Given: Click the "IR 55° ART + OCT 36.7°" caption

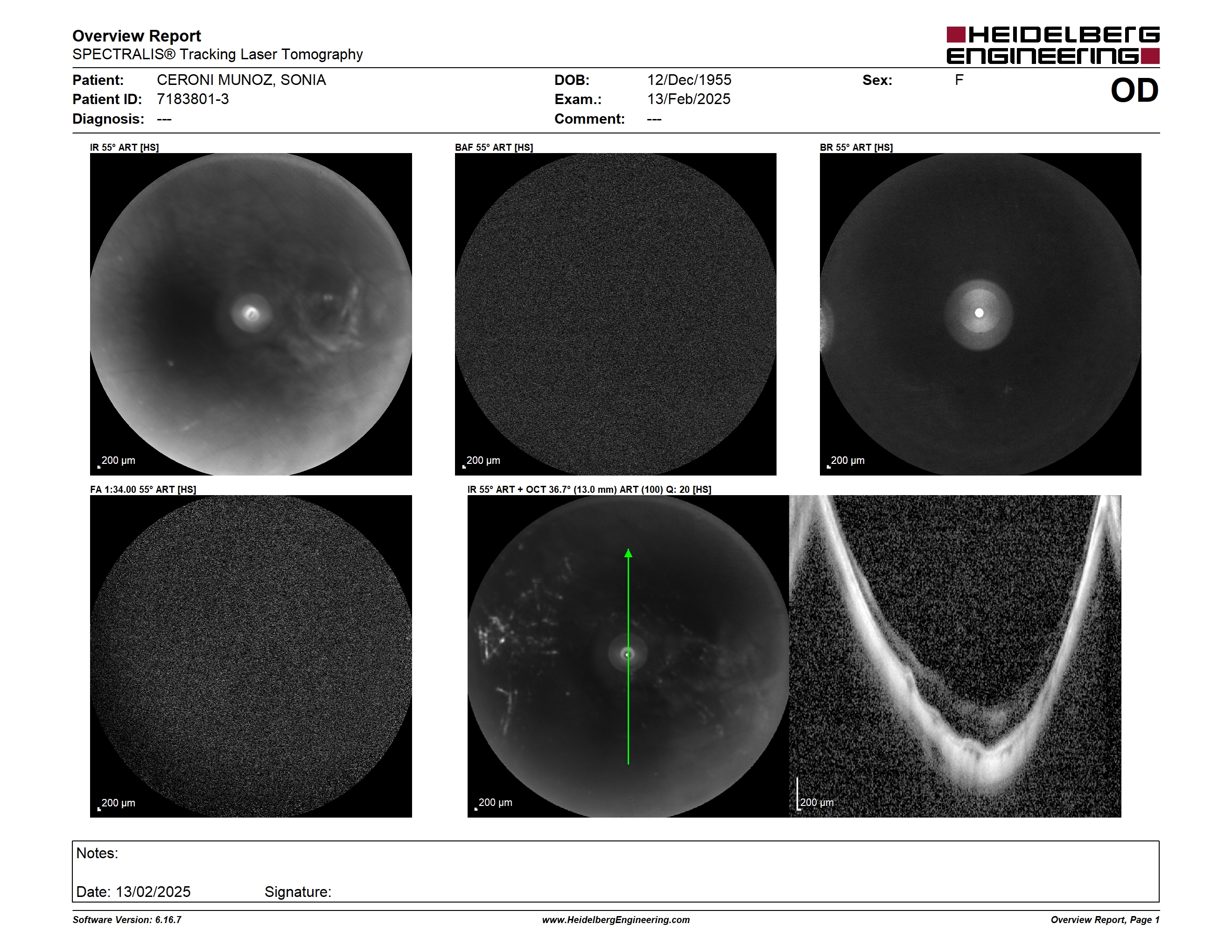Looking at the screenshot, I should [589, 490].
